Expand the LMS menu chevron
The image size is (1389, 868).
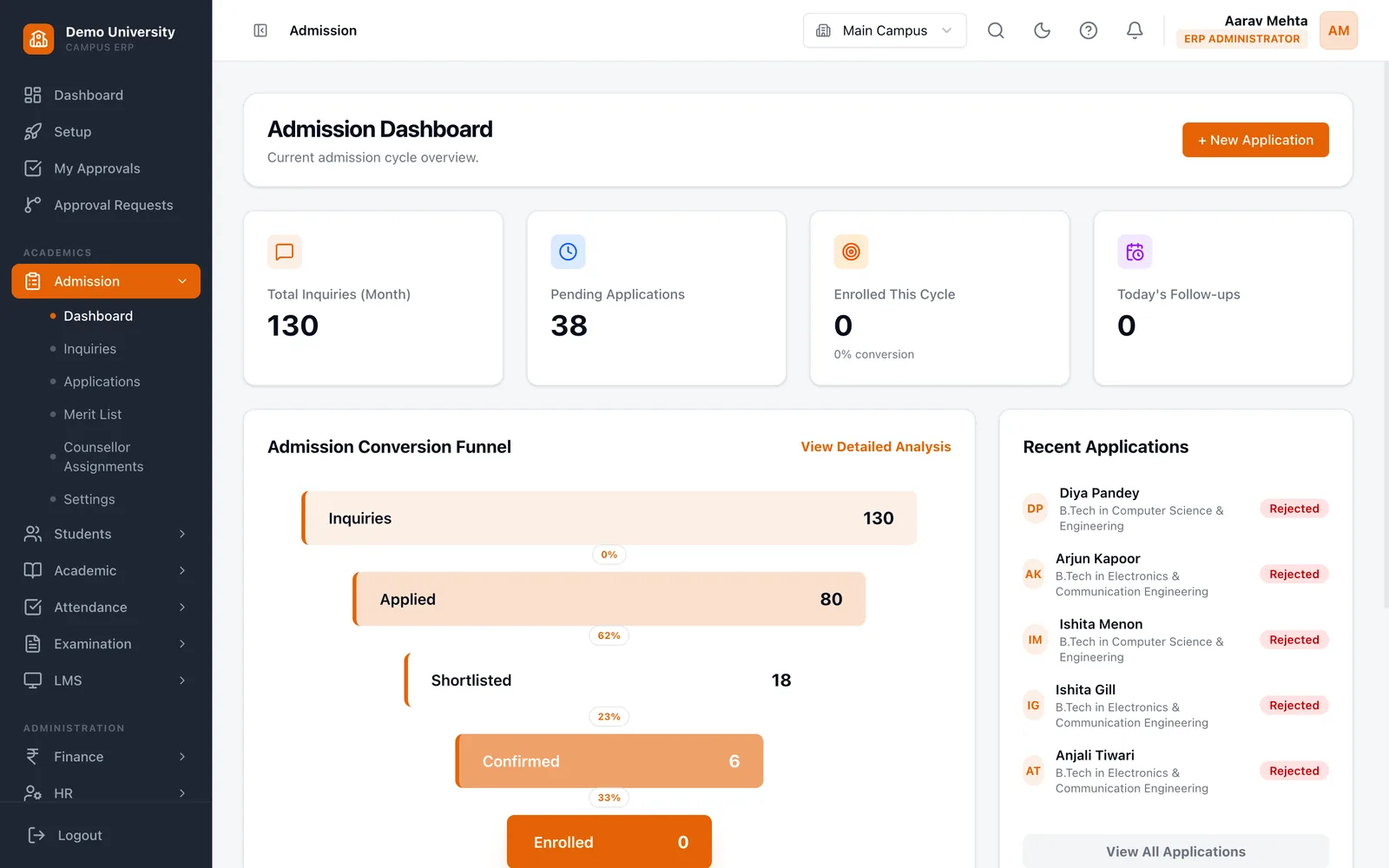tap(182, 681)
